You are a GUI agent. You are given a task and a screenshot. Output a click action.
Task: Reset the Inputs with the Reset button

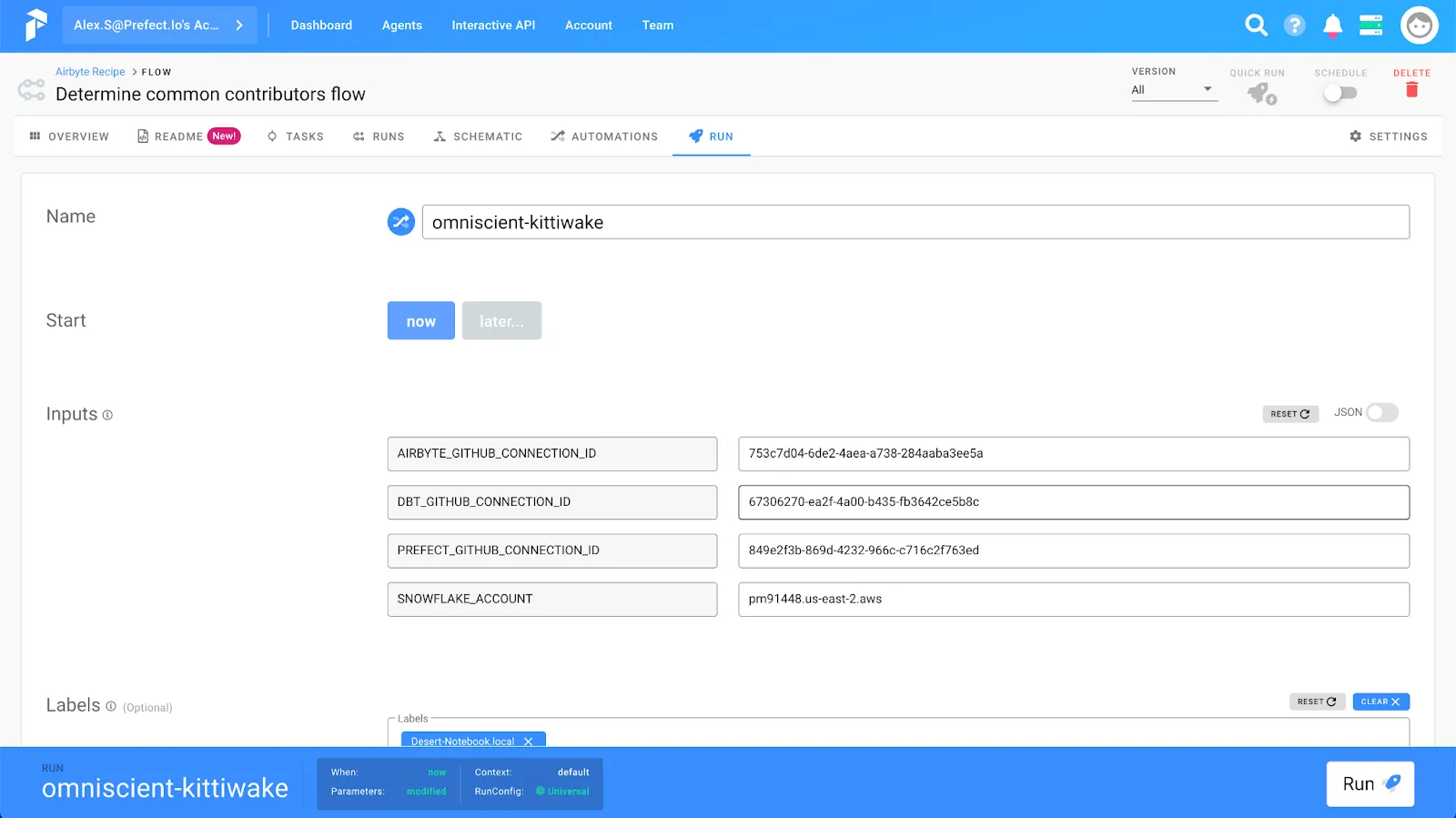(1290, 414)
